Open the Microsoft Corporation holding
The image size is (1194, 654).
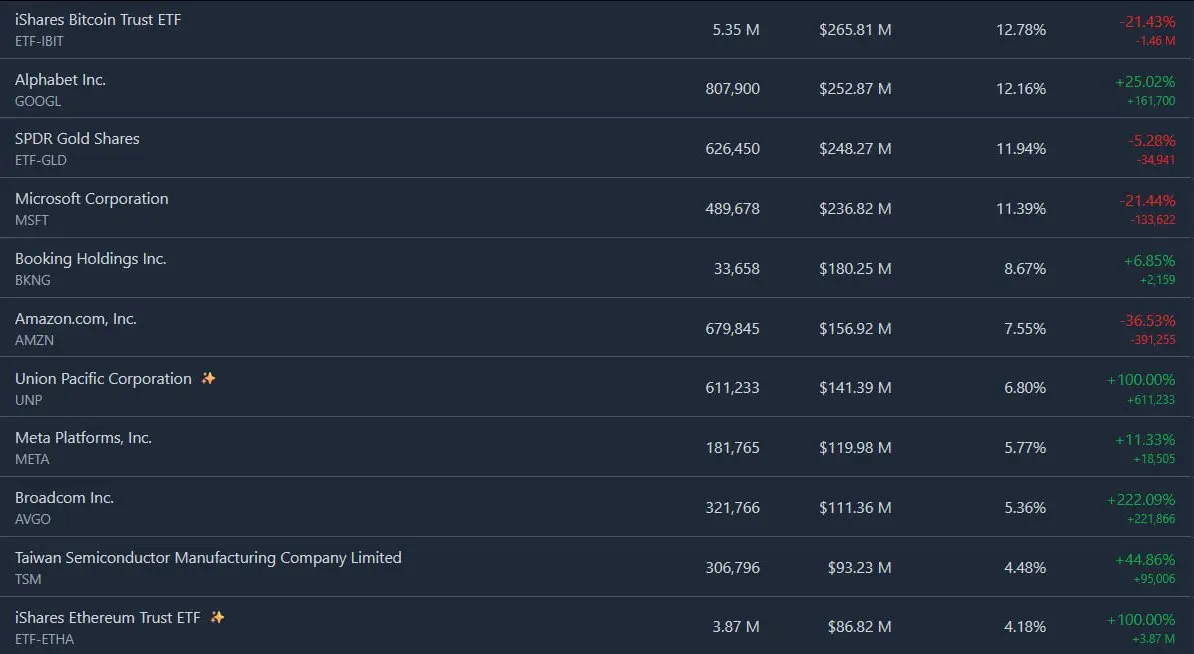92,199
